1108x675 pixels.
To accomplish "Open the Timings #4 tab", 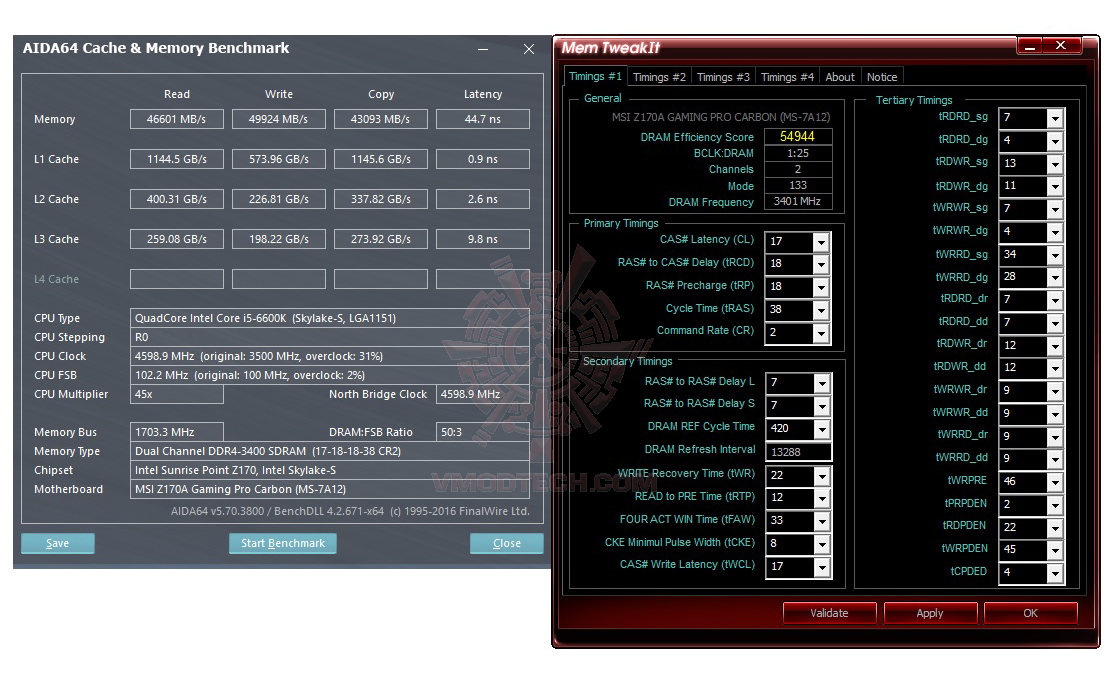I will click(x=787, y=77).
